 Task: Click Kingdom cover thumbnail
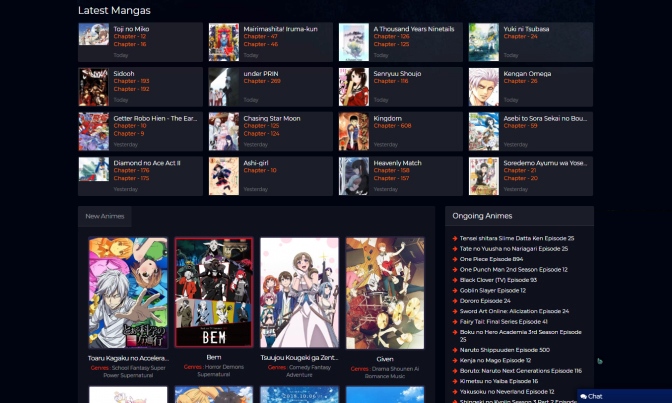(354, 131)
